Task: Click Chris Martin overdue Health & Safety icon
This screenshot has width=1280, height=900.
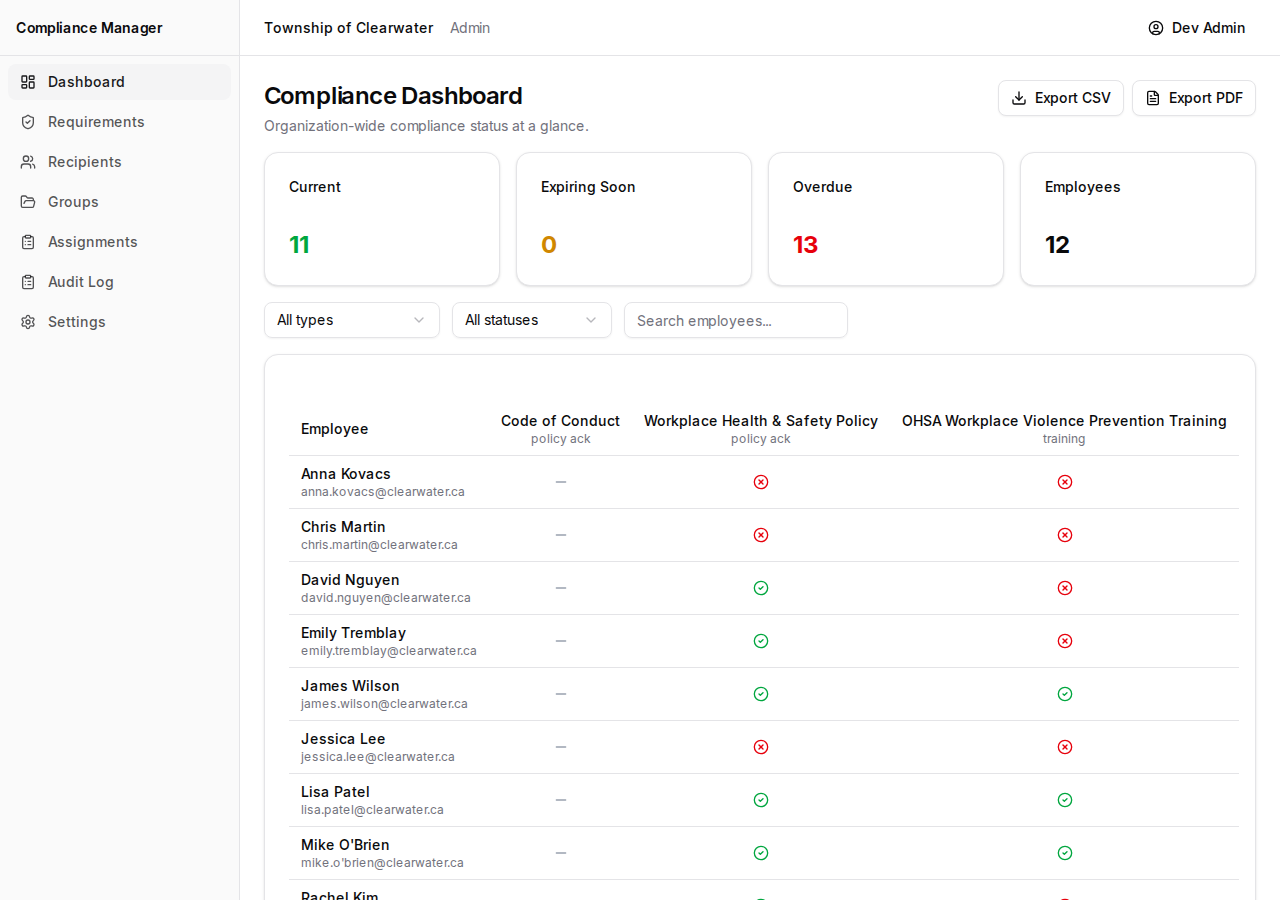Action: pos(761,535)
